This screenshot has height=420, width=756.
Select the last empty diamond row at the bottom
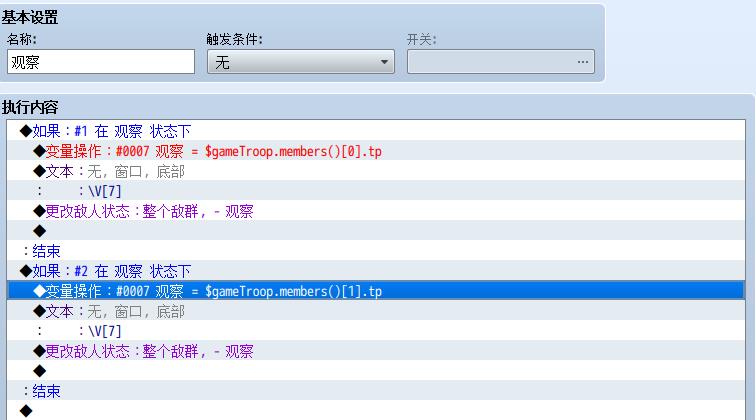376,410
